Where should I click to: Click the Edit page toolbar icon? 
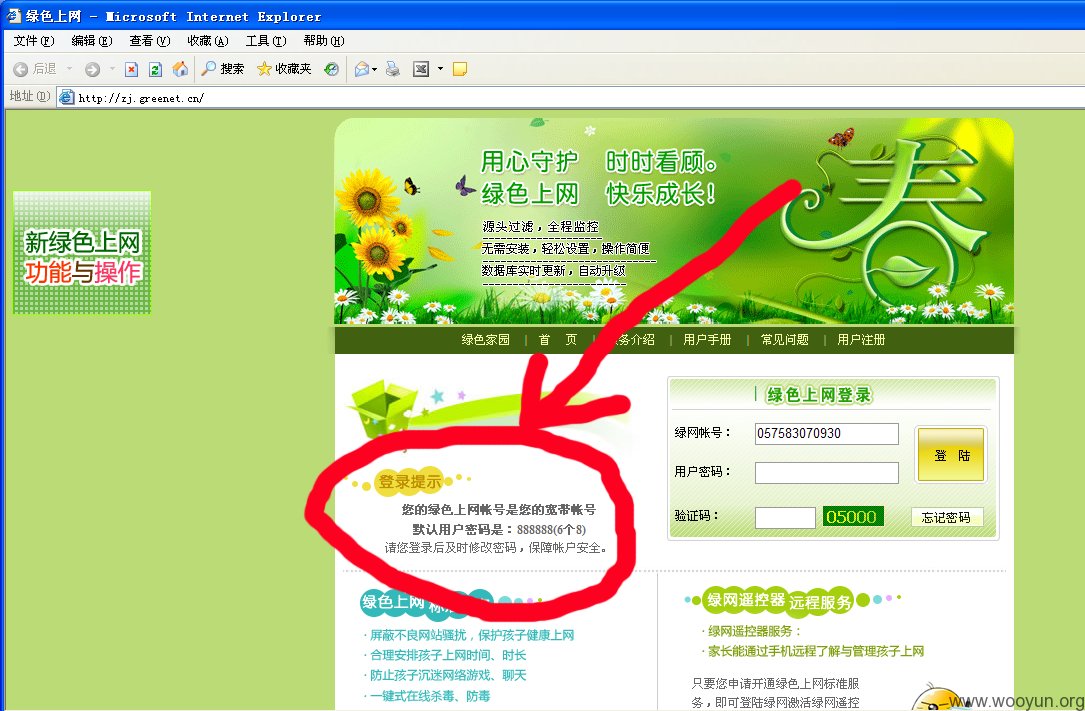tap(421, 68)
